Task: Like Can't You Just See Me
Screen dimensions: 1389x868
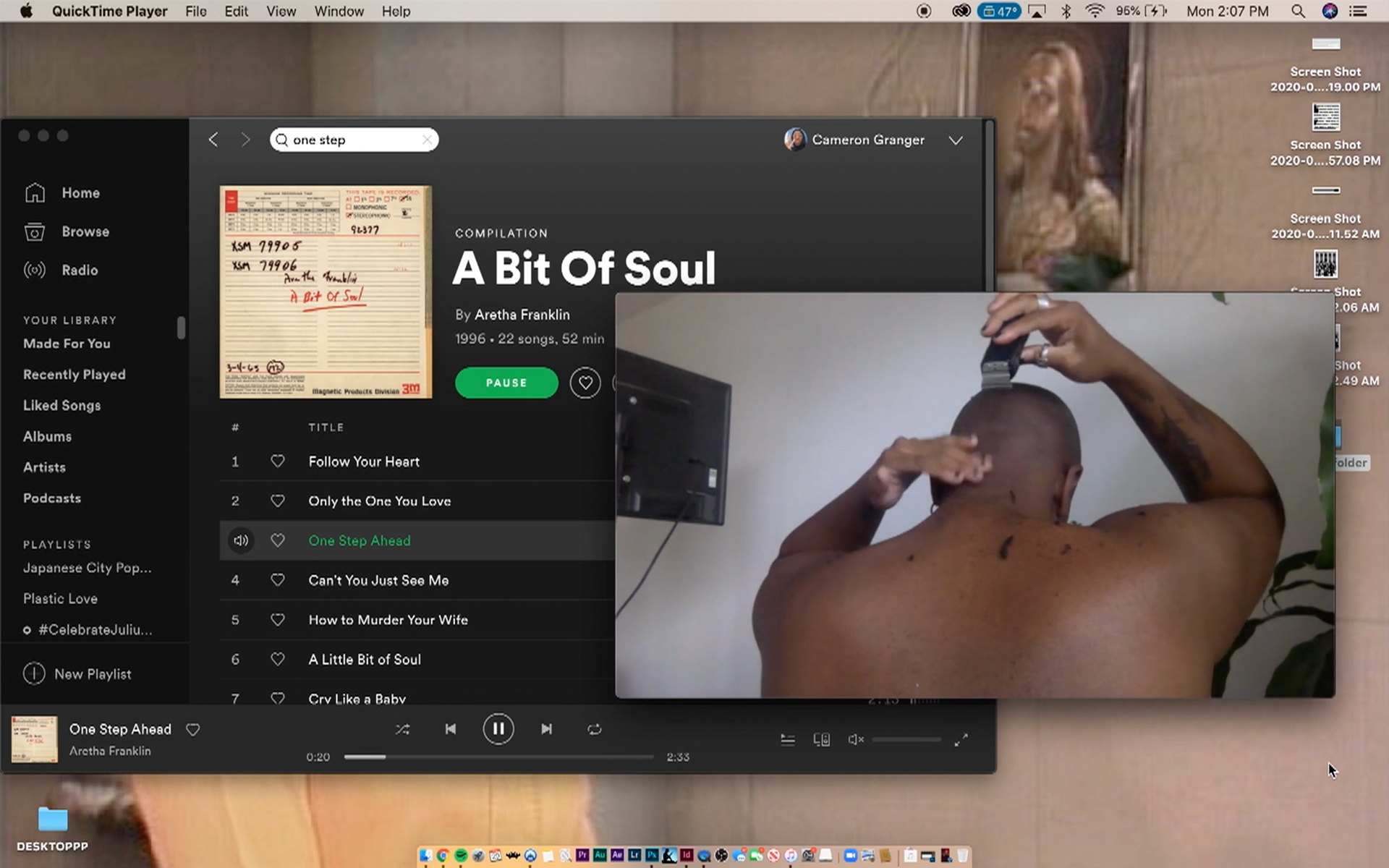Action: tap(277, 580)
